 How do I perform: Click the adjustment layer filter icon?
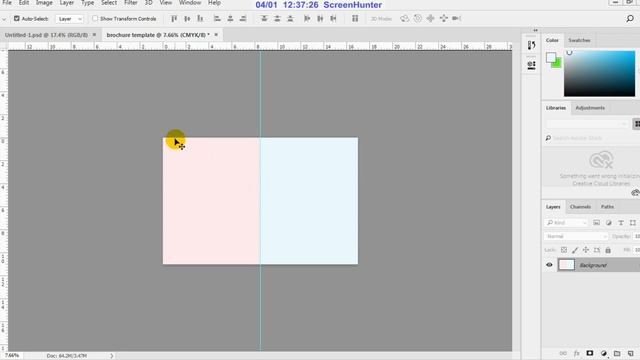pos(609,222)
